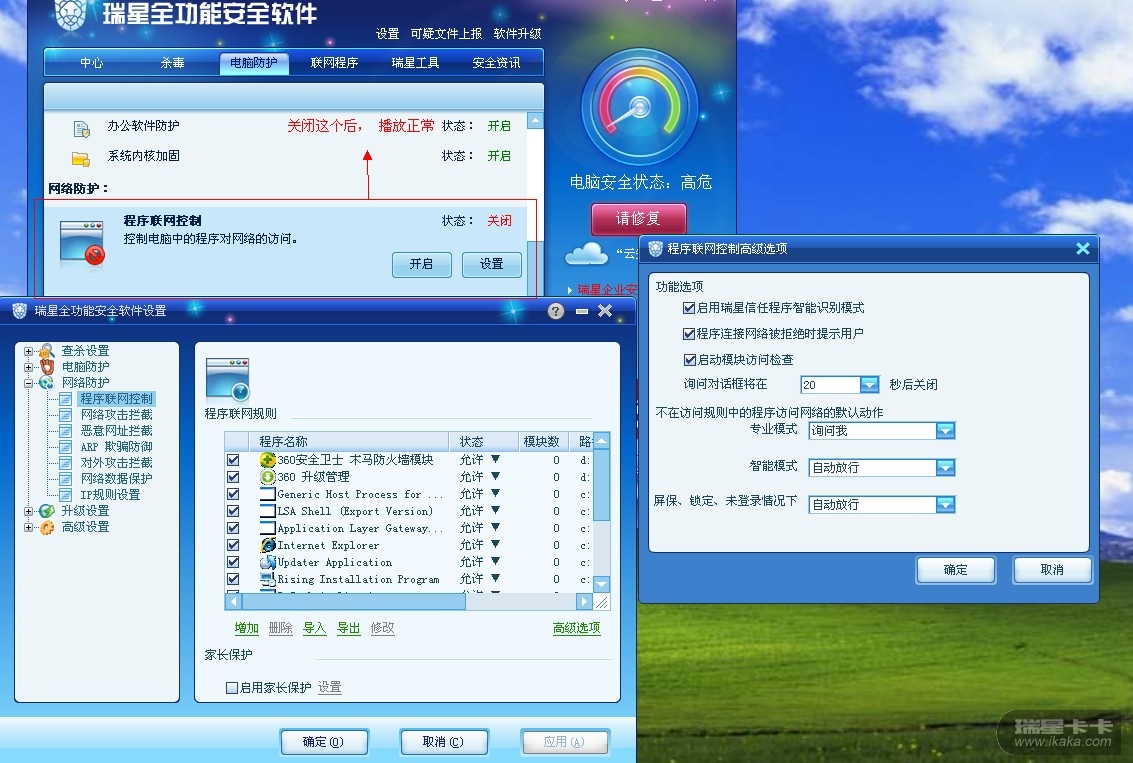Click the 程序联网控制 blocked window icon
1133x763 pixels.
[x=82, y=243]
